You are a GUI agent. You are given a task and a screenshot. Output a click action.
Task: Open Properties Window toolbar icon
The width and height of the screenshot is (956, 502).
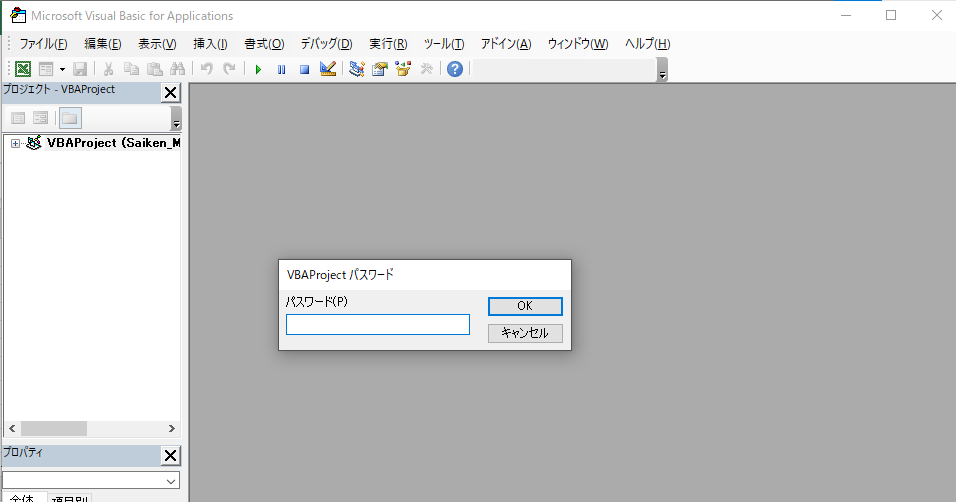380,69
